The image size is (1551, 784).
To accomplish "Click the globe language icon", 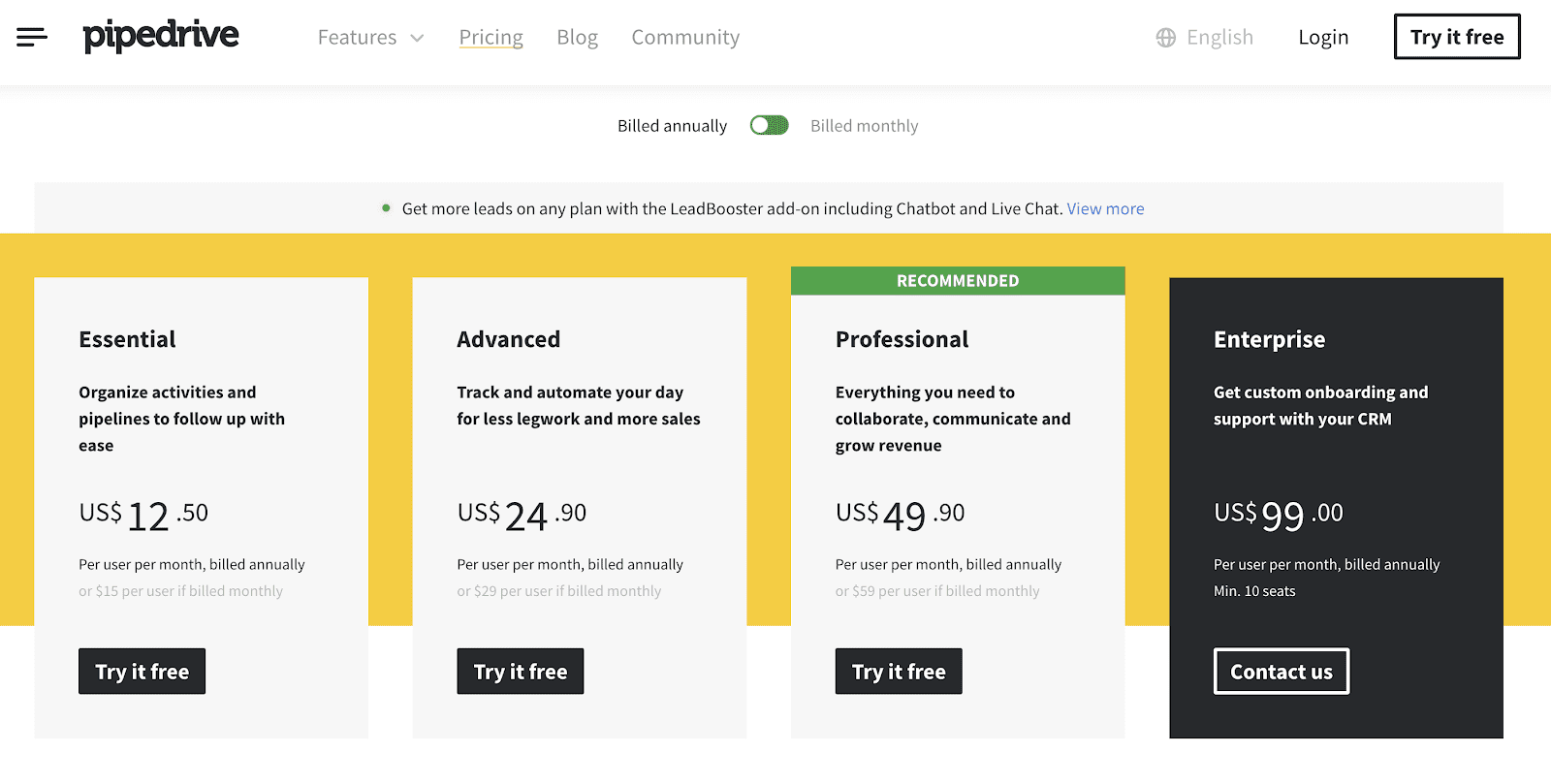I will tap(1166, 38).
